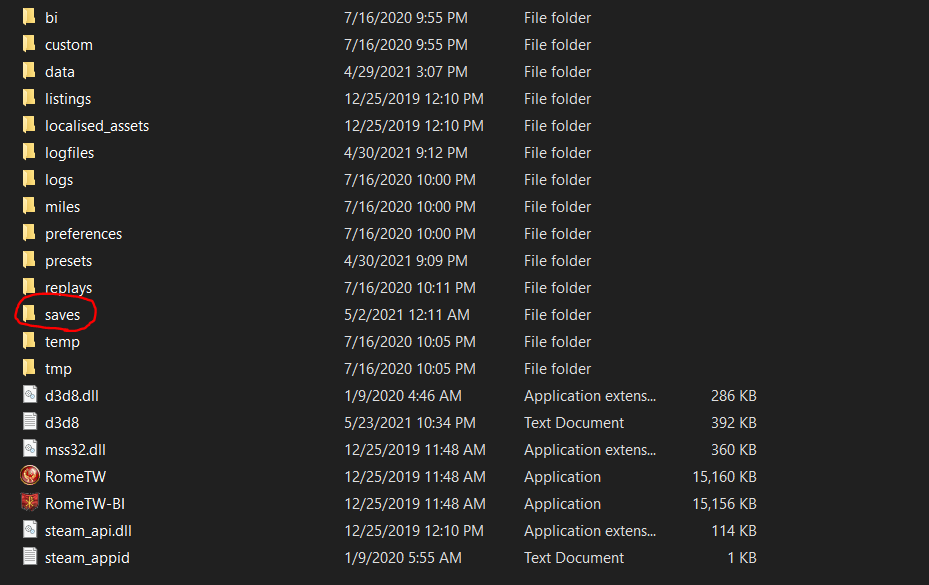
Task: Select the listings folder name
Action: click(68, 99)
